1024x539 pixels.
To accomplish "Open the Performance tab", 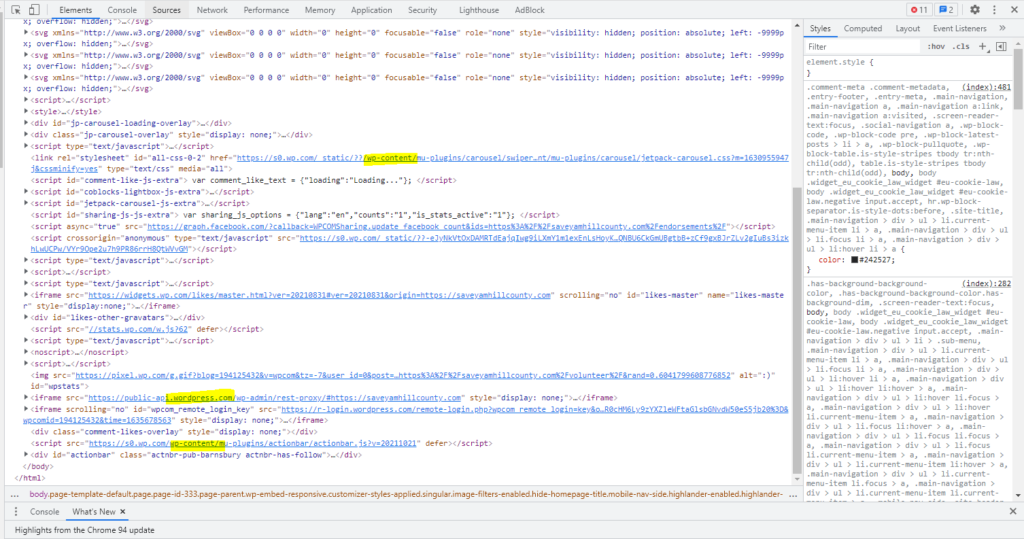I will pyautogui.click(x=266, y=10).
